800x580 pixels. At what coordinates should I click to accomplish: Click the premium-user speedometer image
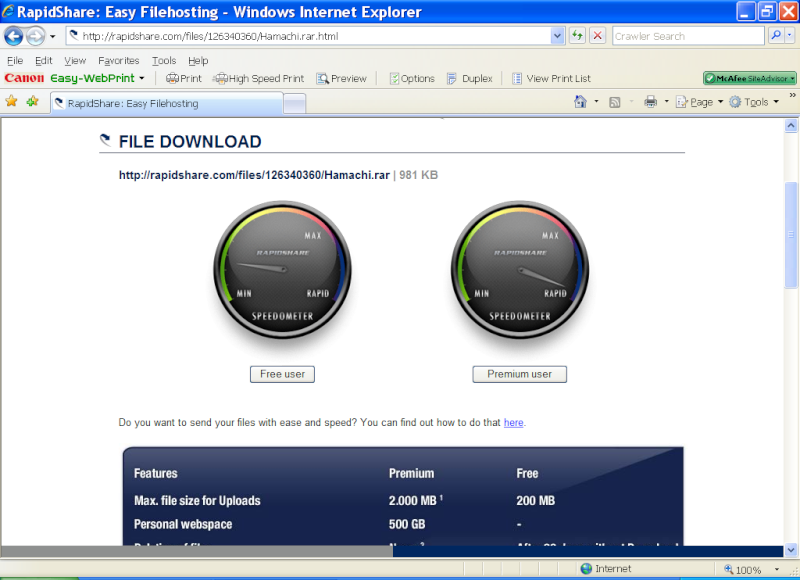[x=520, y=270]
